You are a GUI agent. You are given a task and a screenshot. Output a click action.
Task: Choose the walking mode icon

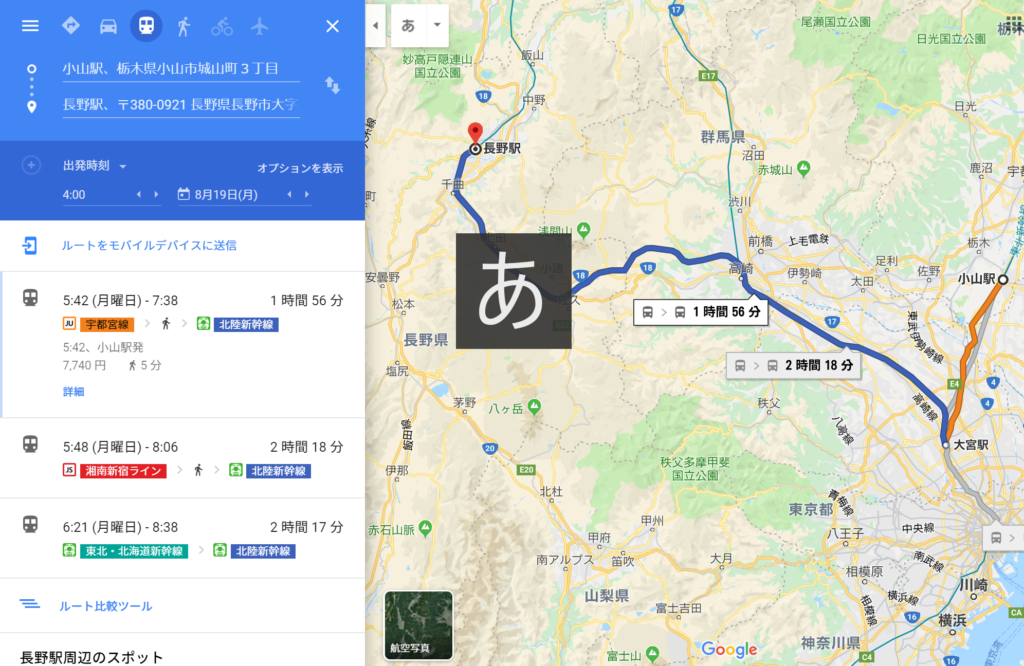184,26
